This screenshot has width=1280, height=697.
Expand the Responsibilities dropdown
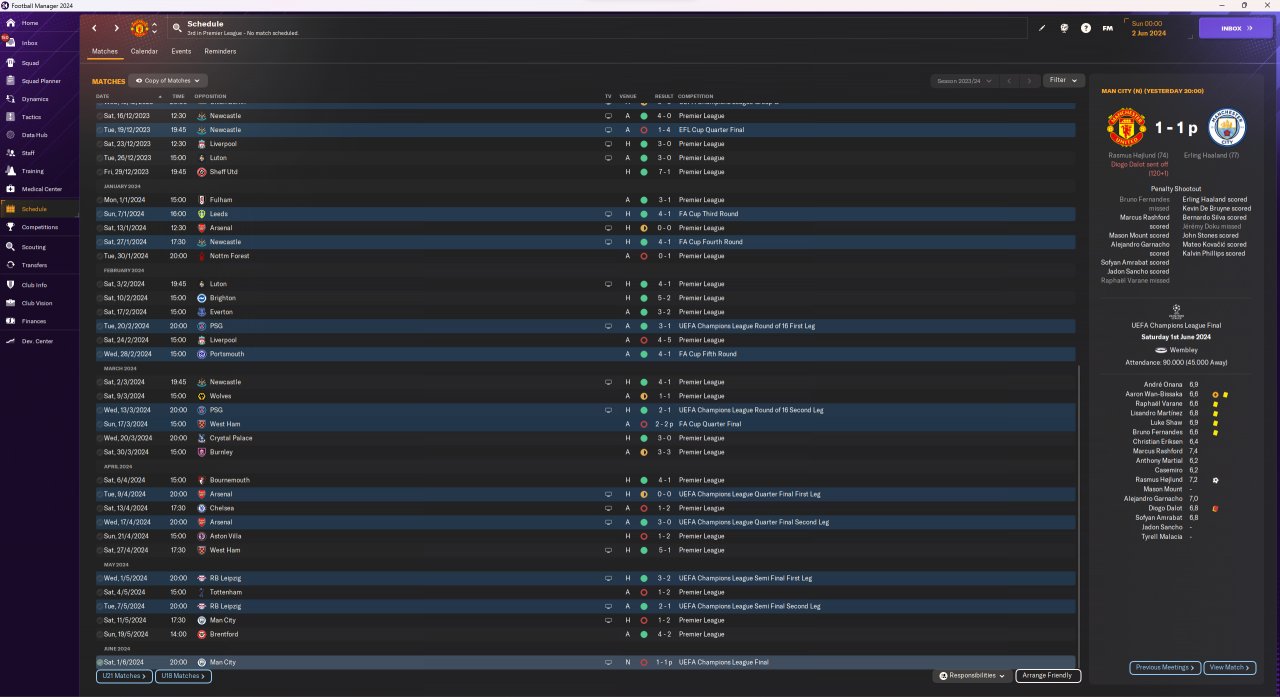(x=972, y=676)
